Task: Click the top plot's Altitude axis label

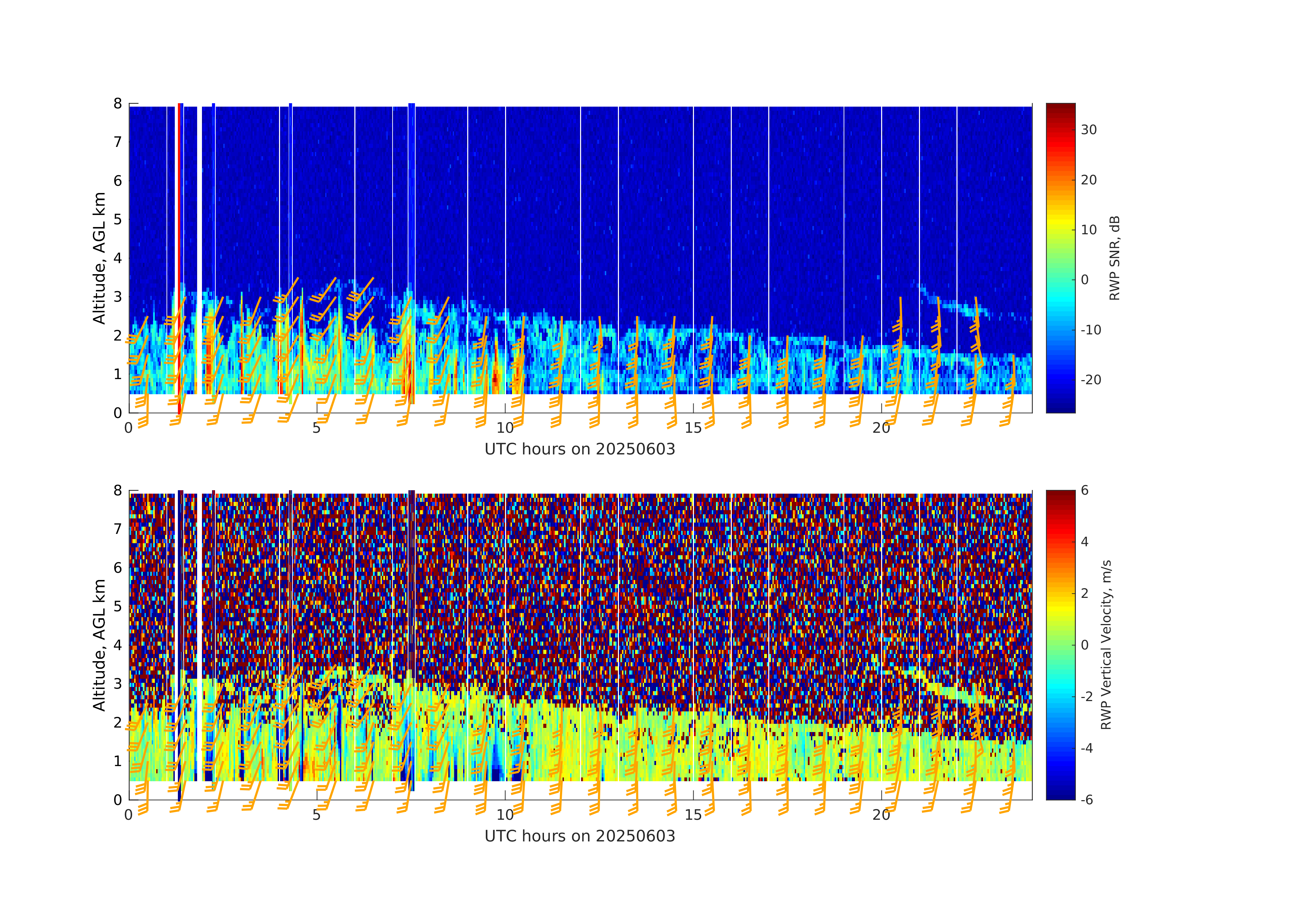Action: tap(99, 258)
